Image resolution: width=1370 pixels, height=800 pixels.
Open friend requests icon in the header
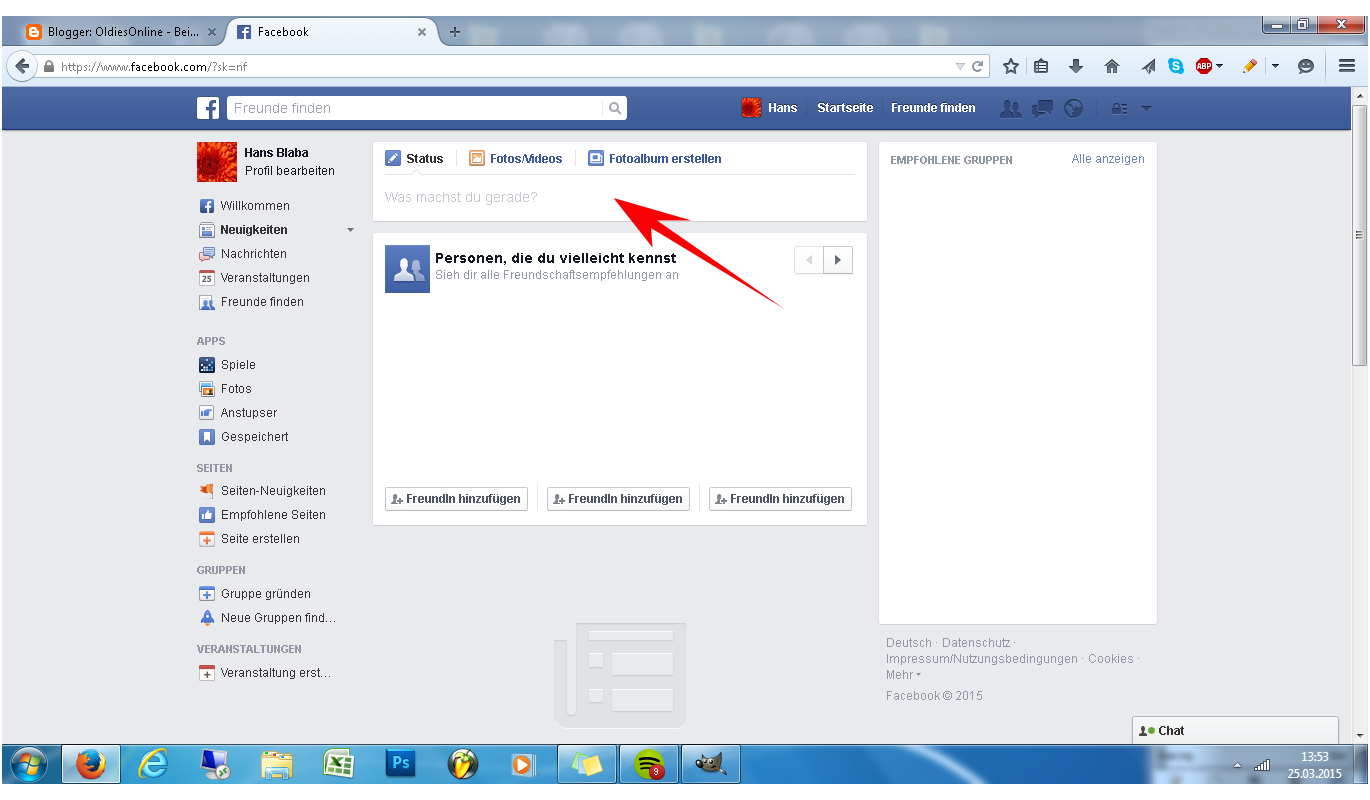[1011, 108]
